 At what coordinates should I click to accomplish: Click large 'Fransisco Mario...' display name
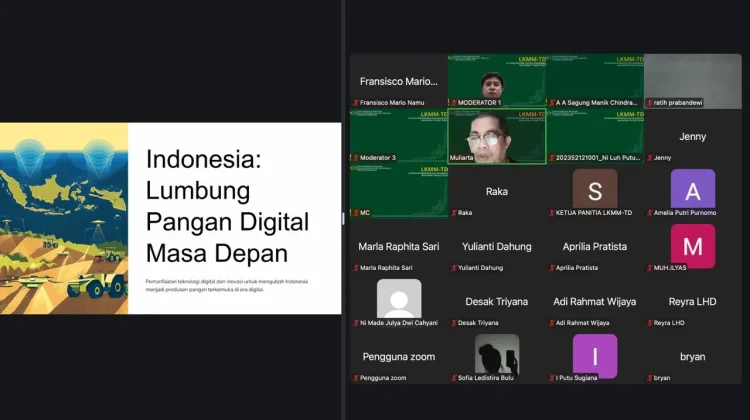pyautogui.click(x=398, y=81)
